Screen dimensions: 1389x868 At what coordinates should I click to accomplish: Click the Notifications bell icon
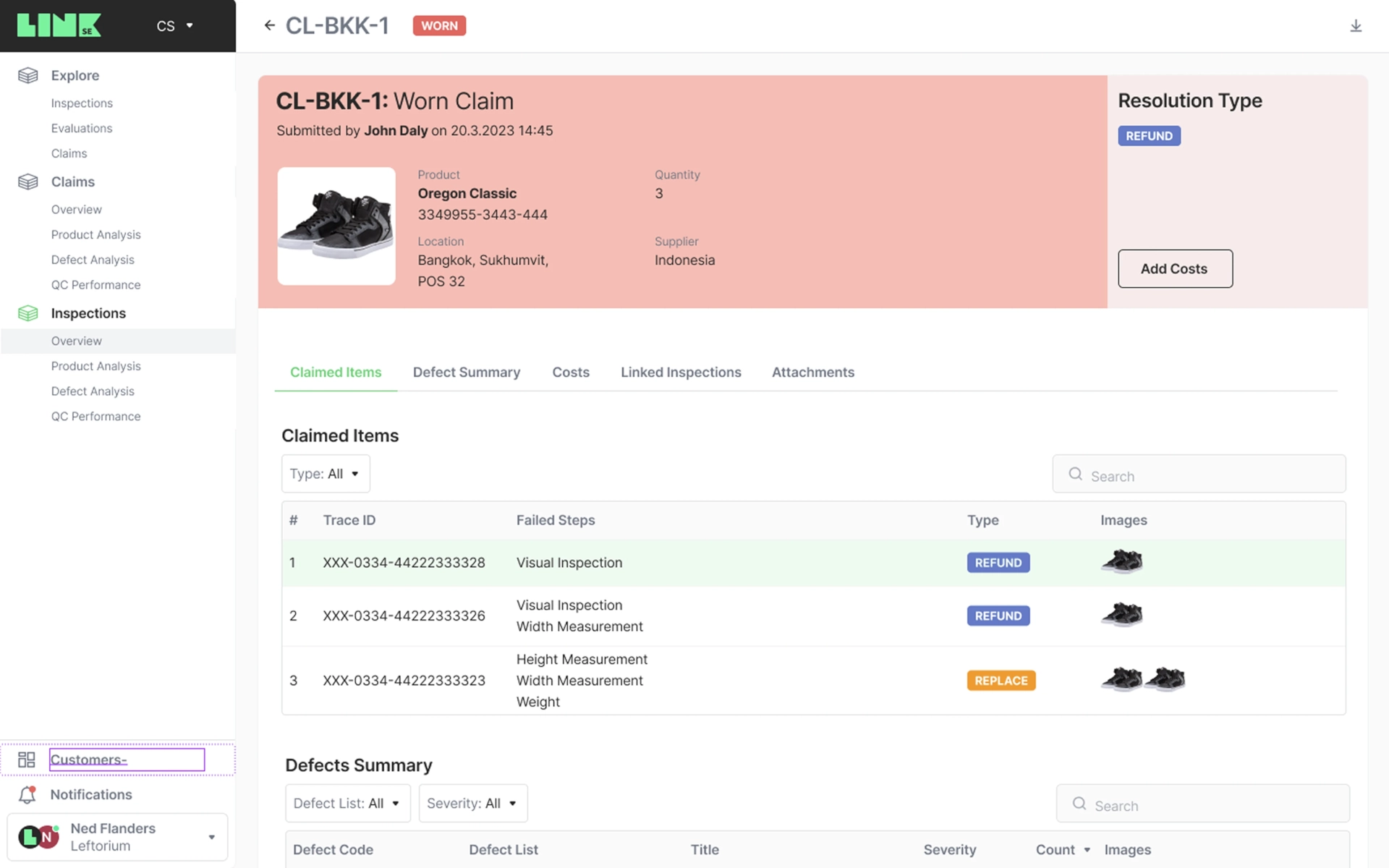click(27, 794)
